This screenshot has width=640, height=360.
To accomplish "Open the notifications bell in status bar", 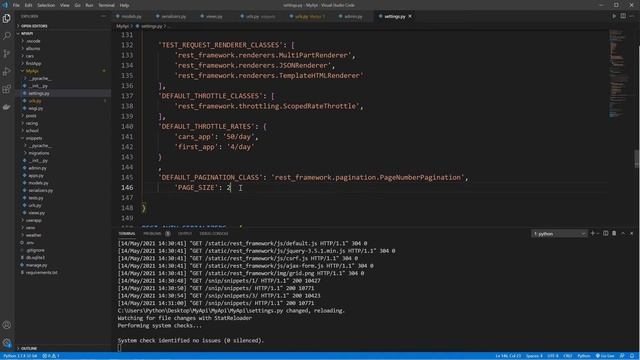I will 631,356.
